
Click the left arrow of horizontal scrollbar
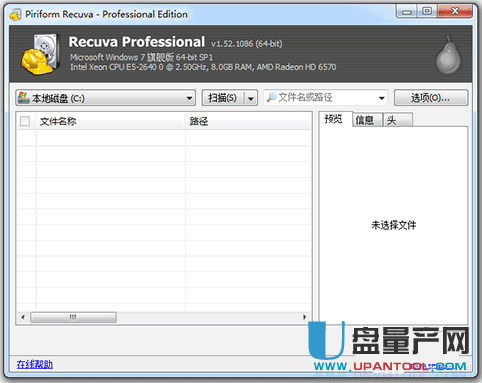[23, 317]
